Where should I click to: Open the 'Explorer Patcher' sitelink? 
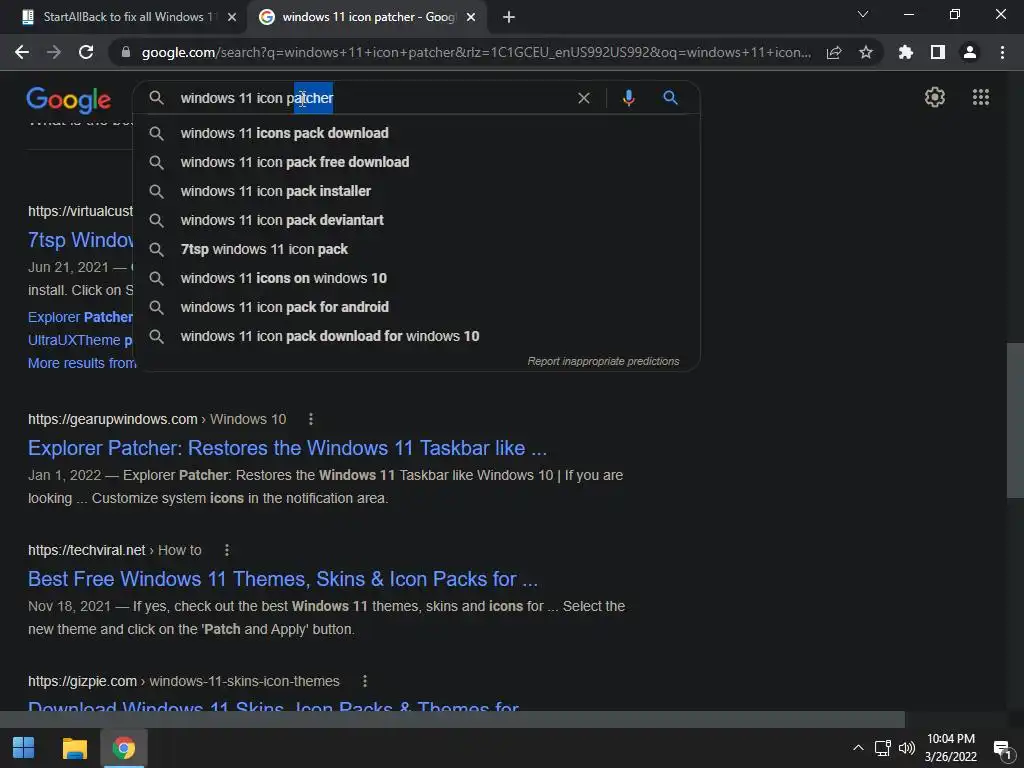click(80, 317)
